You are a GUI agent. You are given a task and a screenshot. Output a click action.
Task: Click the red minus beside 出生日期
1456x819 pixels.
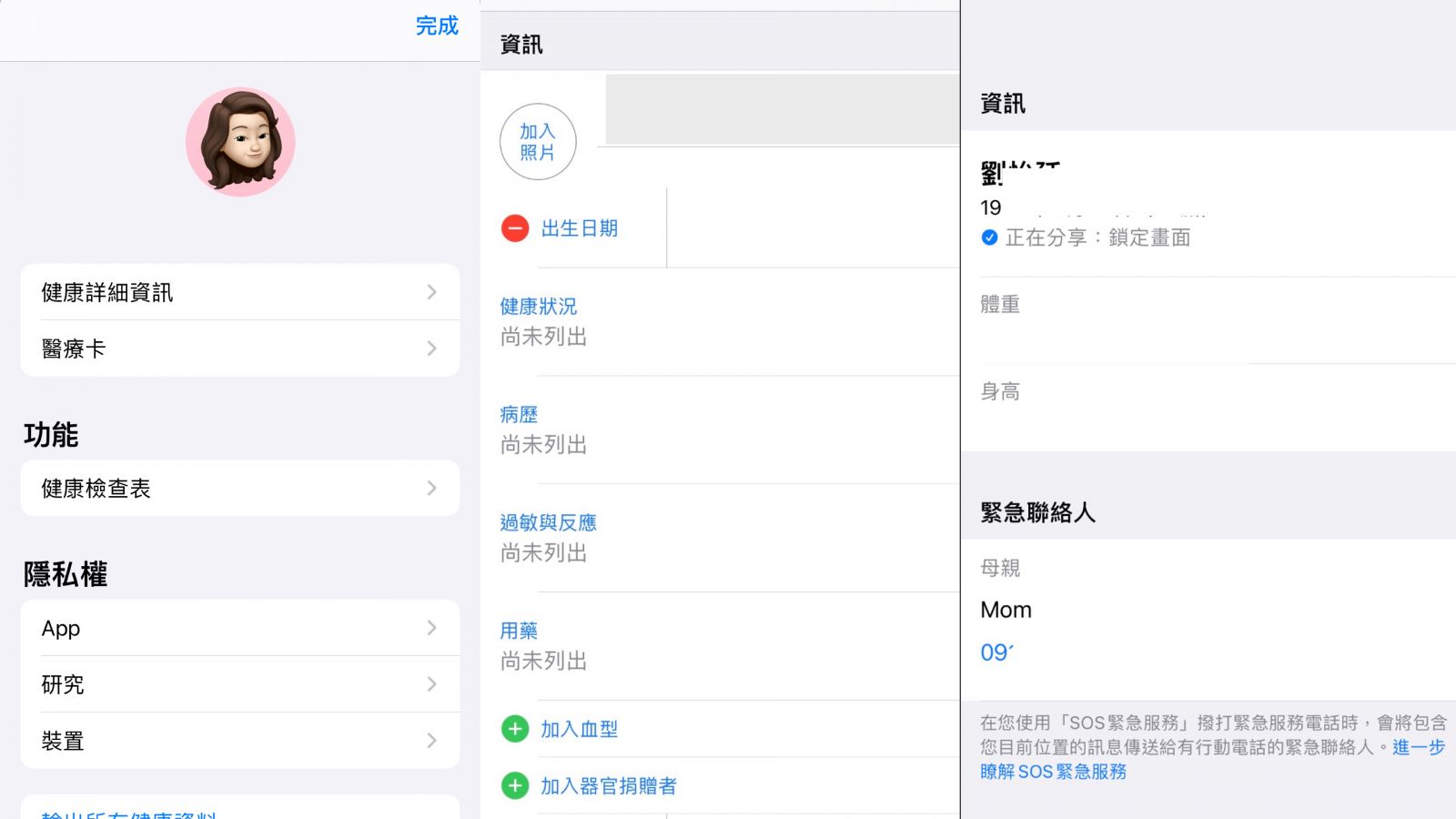[x=515, y=228]
